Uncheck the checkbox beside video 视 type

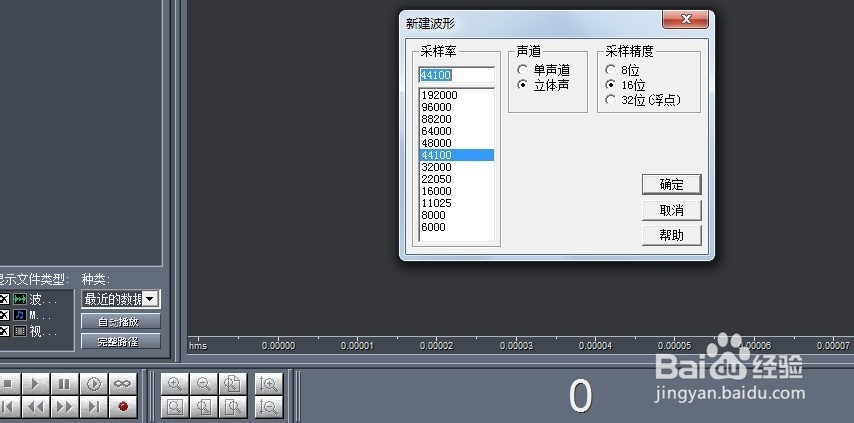pyautogui.click(x=4, y=330)
